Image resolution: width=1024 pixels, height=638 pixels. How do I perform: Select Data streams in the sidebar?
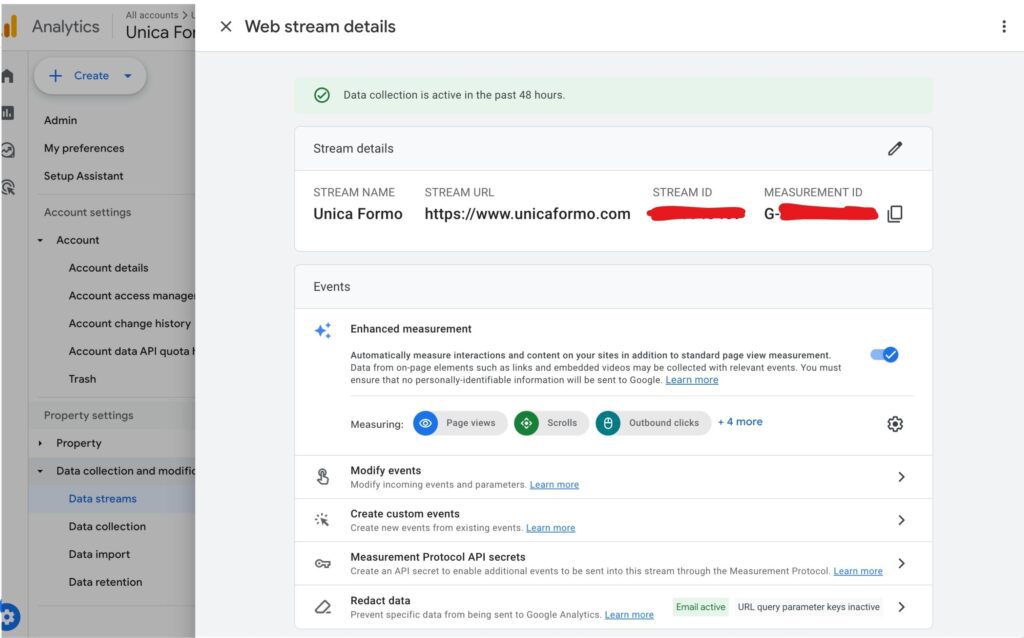click(x=102, y=499)
